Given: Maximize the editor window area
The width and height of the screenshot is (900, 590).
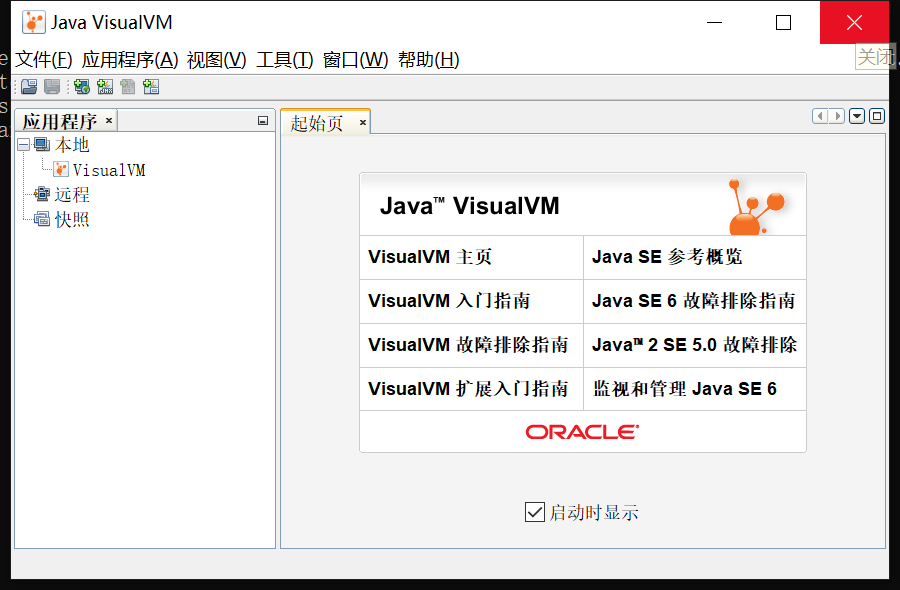Looking at the screenshot, I should tap(877, 117).
